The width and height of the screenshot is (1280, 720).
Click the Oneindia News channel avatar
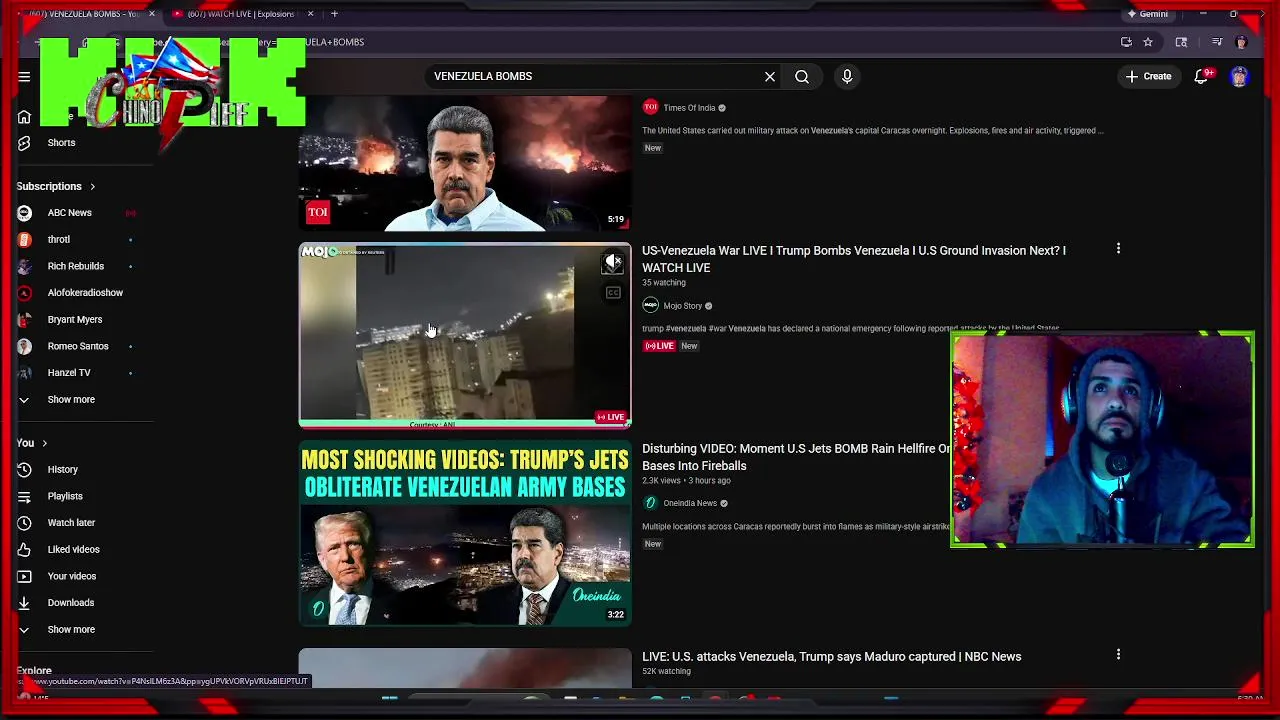650,503
